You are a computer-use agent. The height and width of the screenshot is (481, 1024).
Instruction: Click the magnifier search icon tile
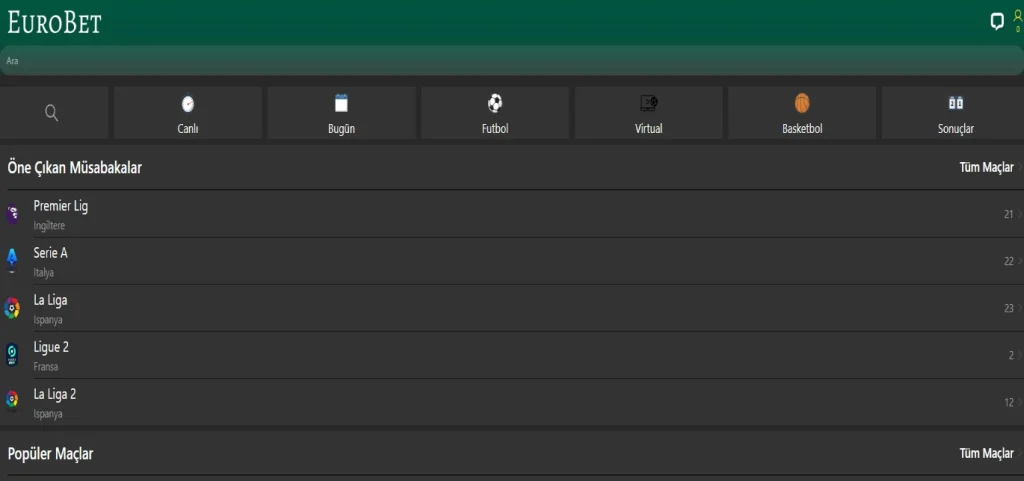click(x=53, y=112)
